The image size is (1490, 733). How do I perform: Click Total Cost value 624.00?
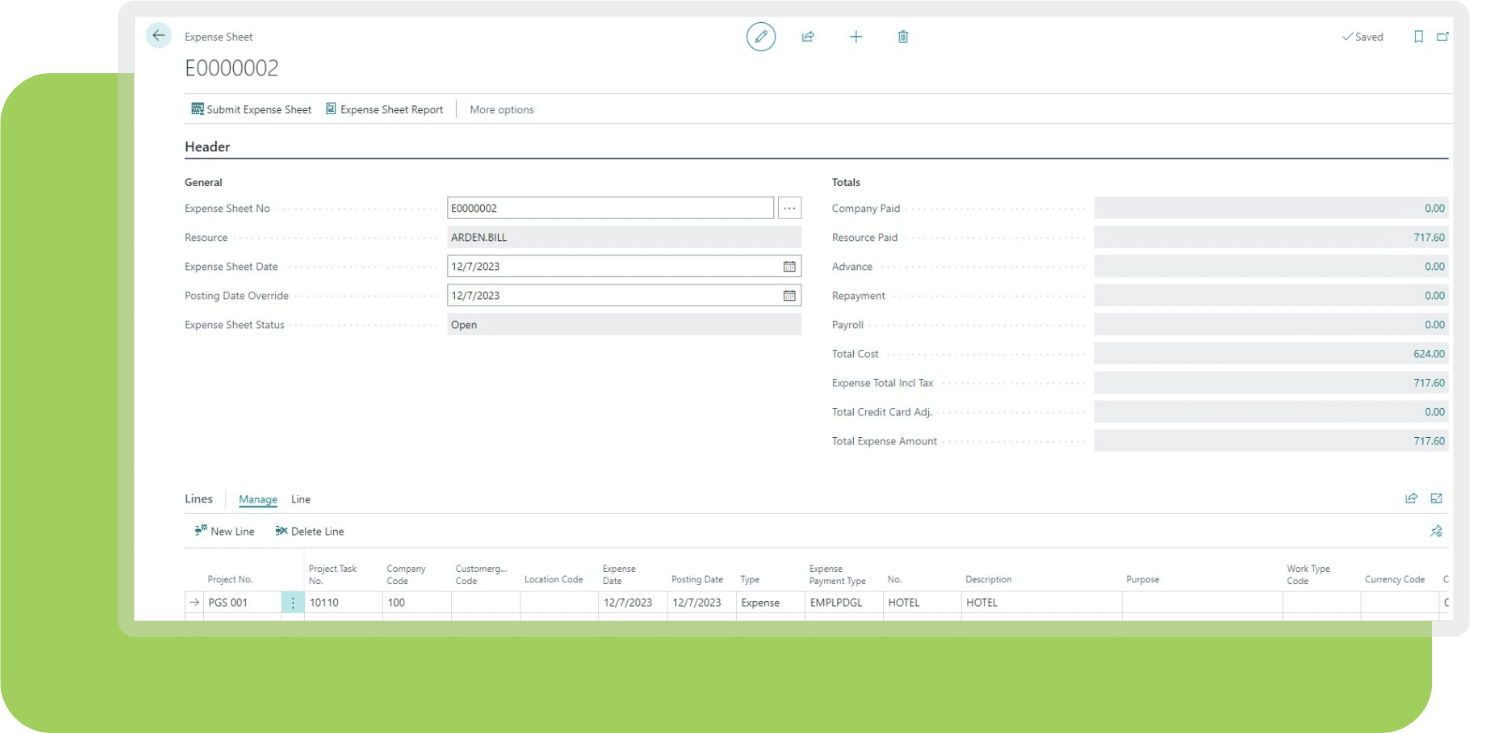coord(1270,354)
